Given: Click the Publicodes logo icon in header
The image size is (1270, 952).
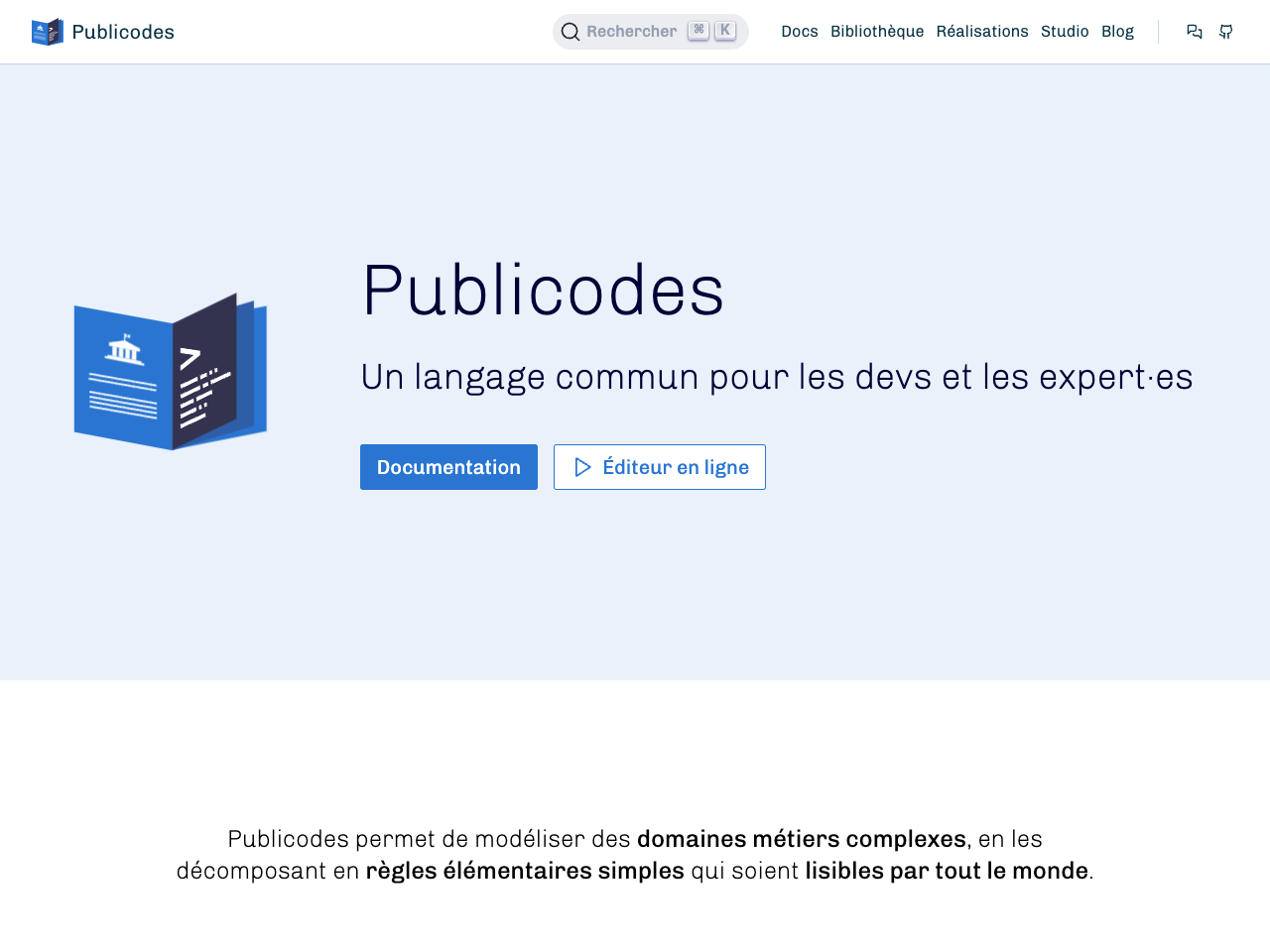Looking at the screenshot, I should click(x=48, y=32).
